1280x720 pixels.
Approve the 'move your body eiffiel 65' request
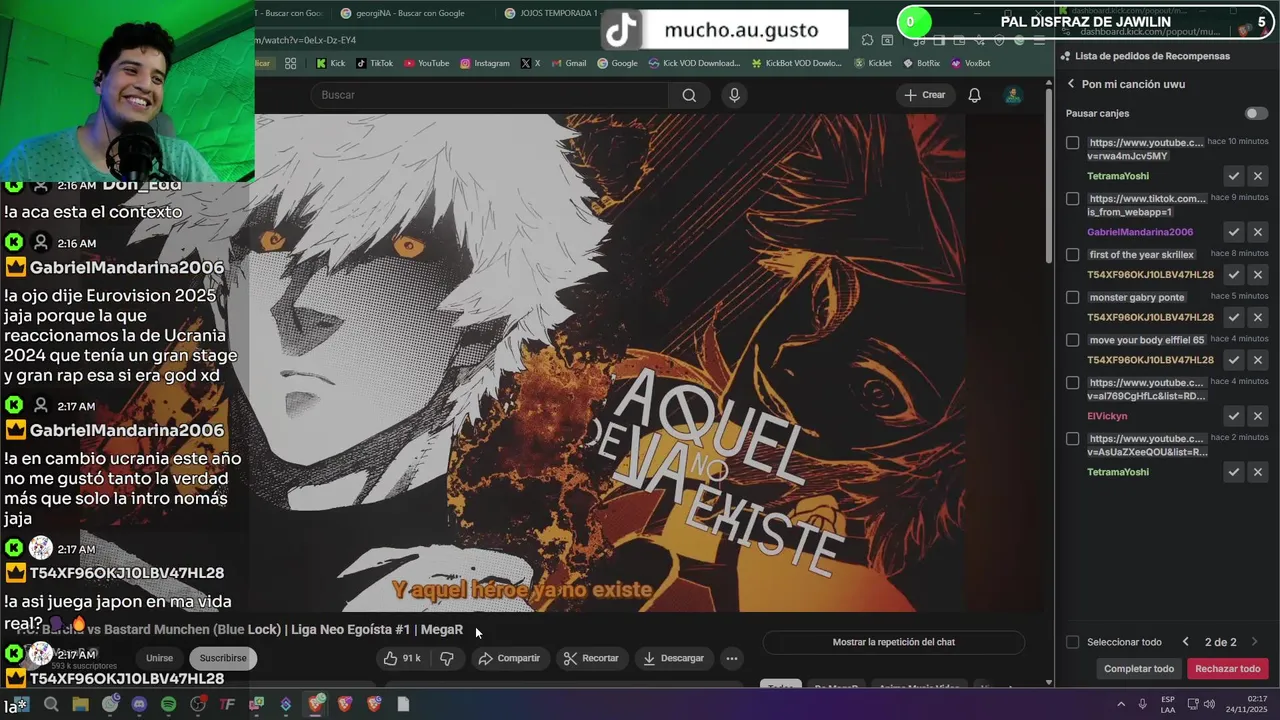[x=1234, y=360]
